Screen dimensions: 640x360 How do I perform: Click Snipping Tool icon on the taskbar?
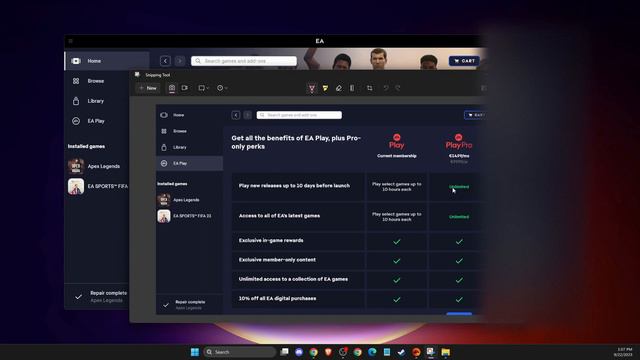431,352
